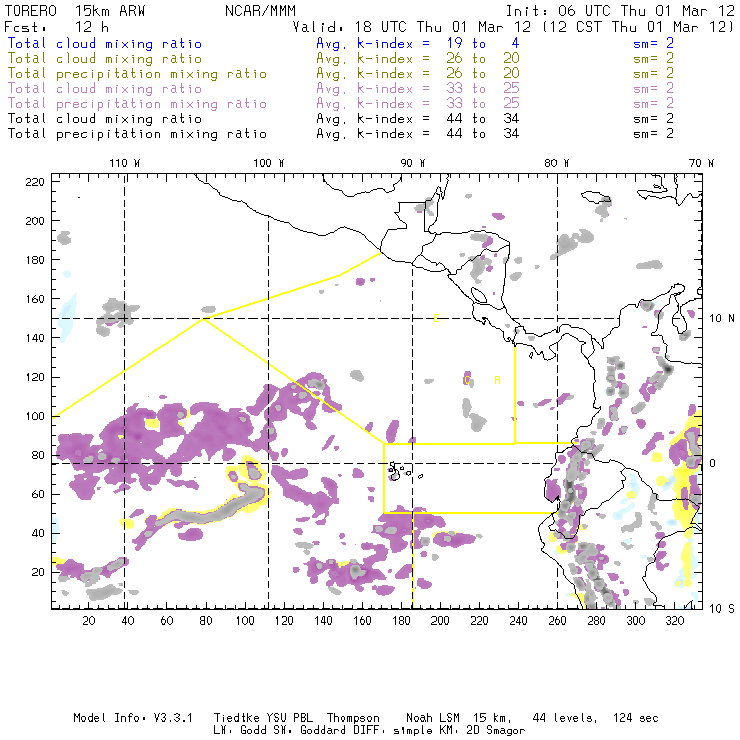The width and height of the screenshot is (740, 740).
Task: Click horizontal axis tick label "260"
Action: coord(557,621)
